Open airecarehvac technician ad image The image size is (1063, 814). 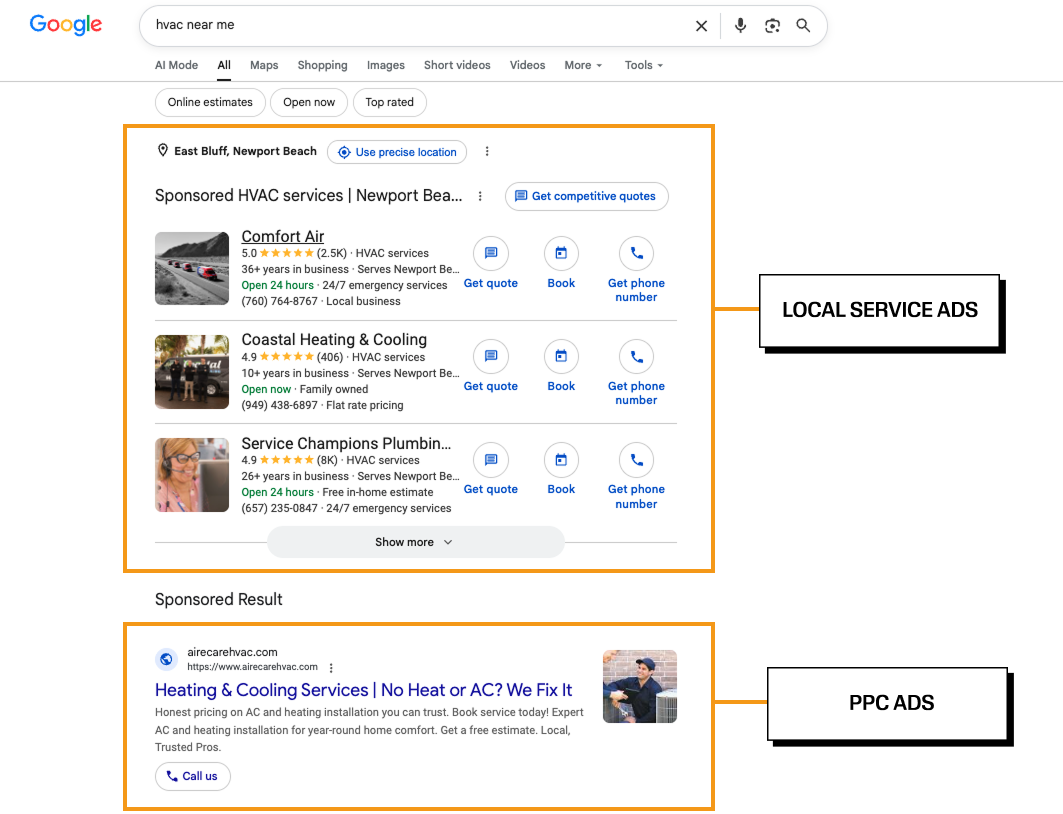pyautogui.click(x=640, y=687)
